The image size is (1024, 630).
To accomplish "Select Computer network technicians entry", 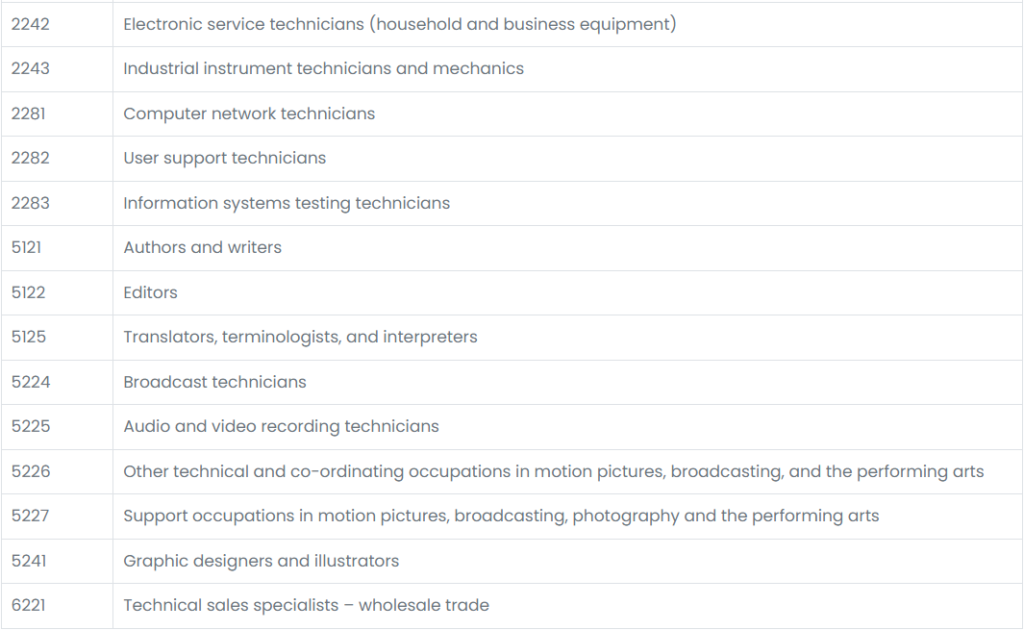I will [249, 114].
